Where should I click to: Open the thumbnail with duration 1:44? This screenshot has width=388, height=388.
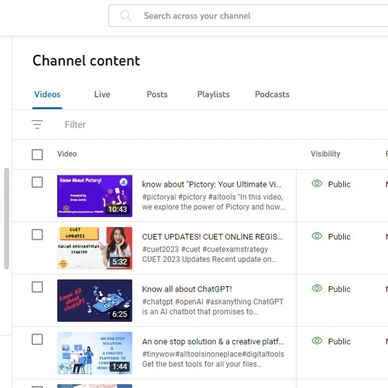95,353
